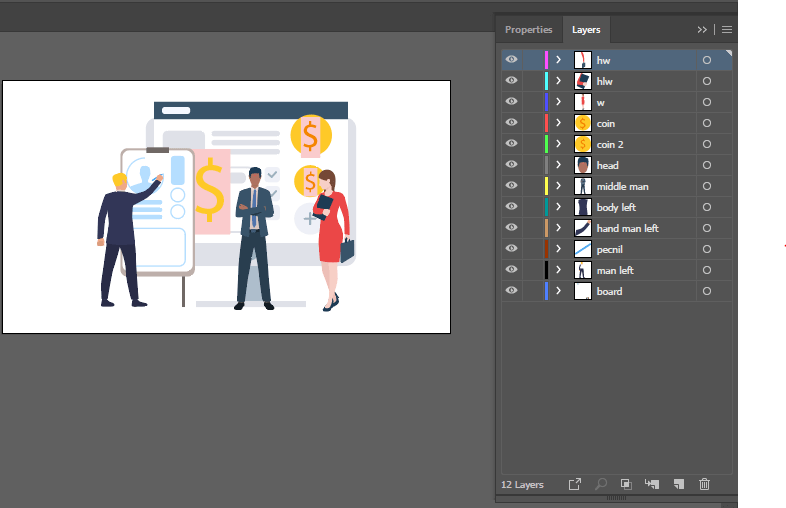The height and width of the screenshot is (508, 786).
Task: Select the body left layer by name
Action: click(x=616, y=207)
